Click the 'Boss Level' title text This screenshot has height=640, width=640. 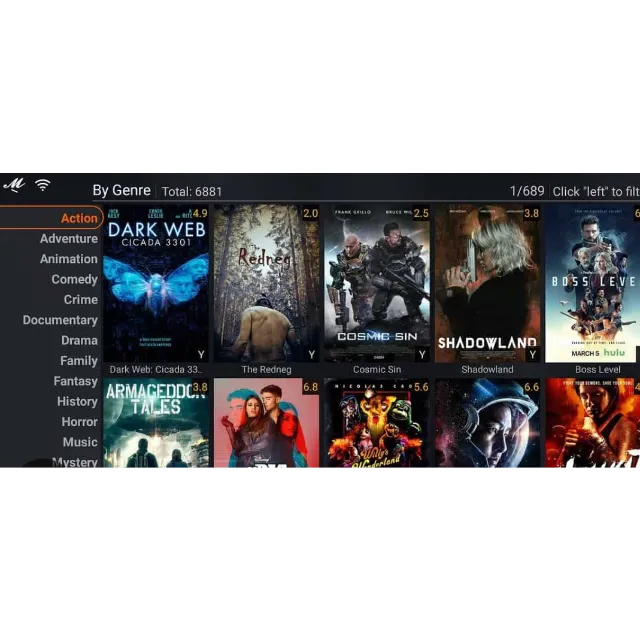(x=598, y=370)
